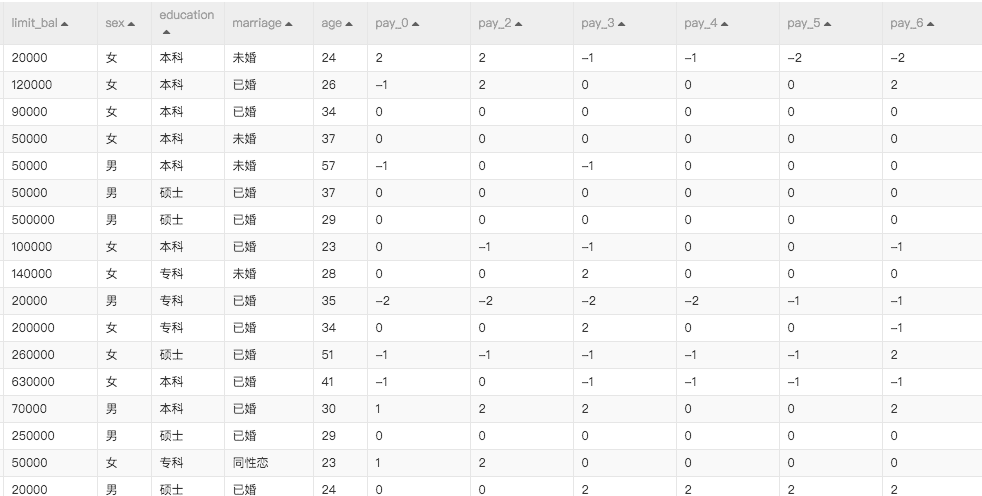
Task: Click the pay_0 sort arrow icon
Action: click(416, 24)
